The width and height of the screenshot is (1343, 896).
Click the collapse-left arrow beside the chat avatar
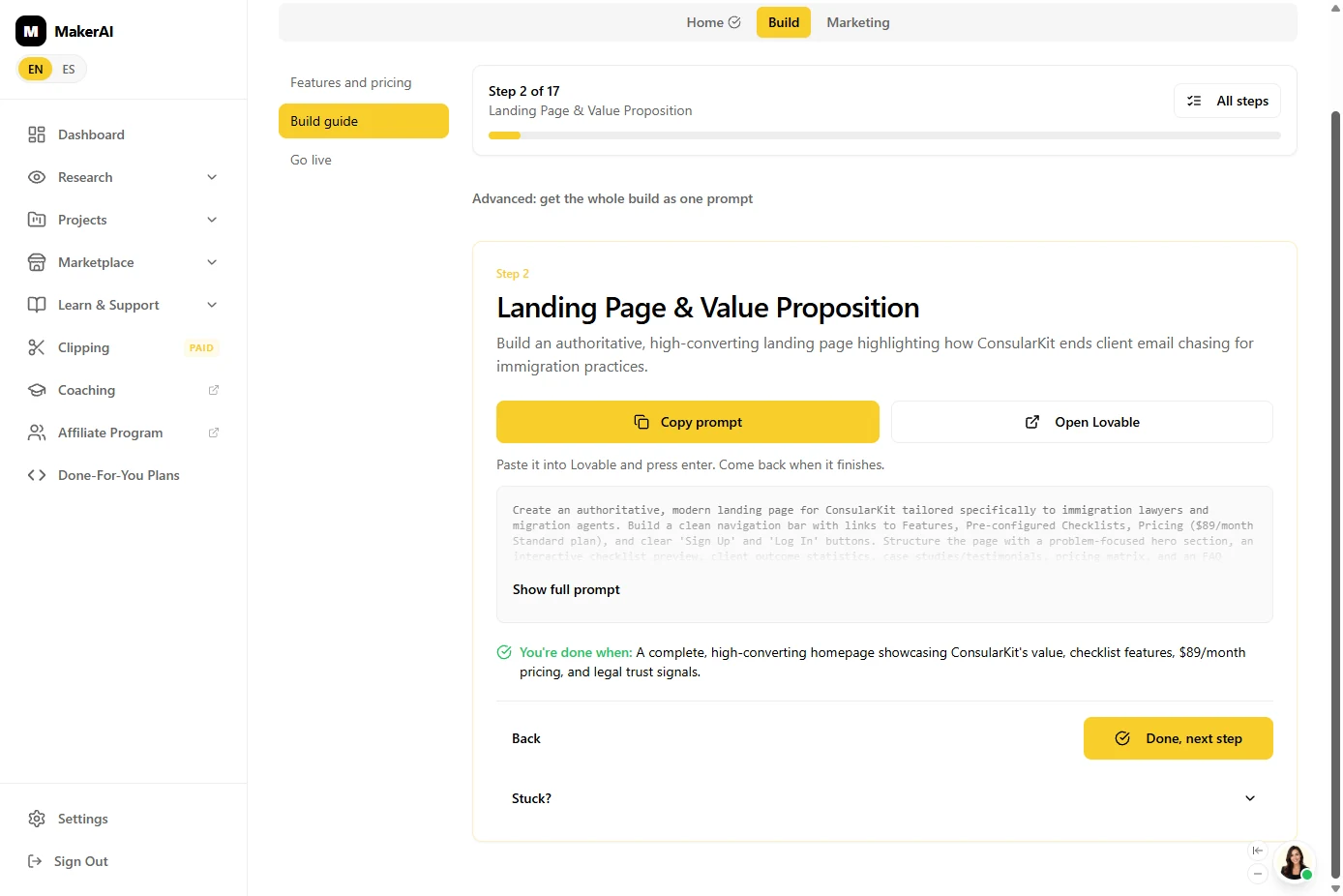1258,851
